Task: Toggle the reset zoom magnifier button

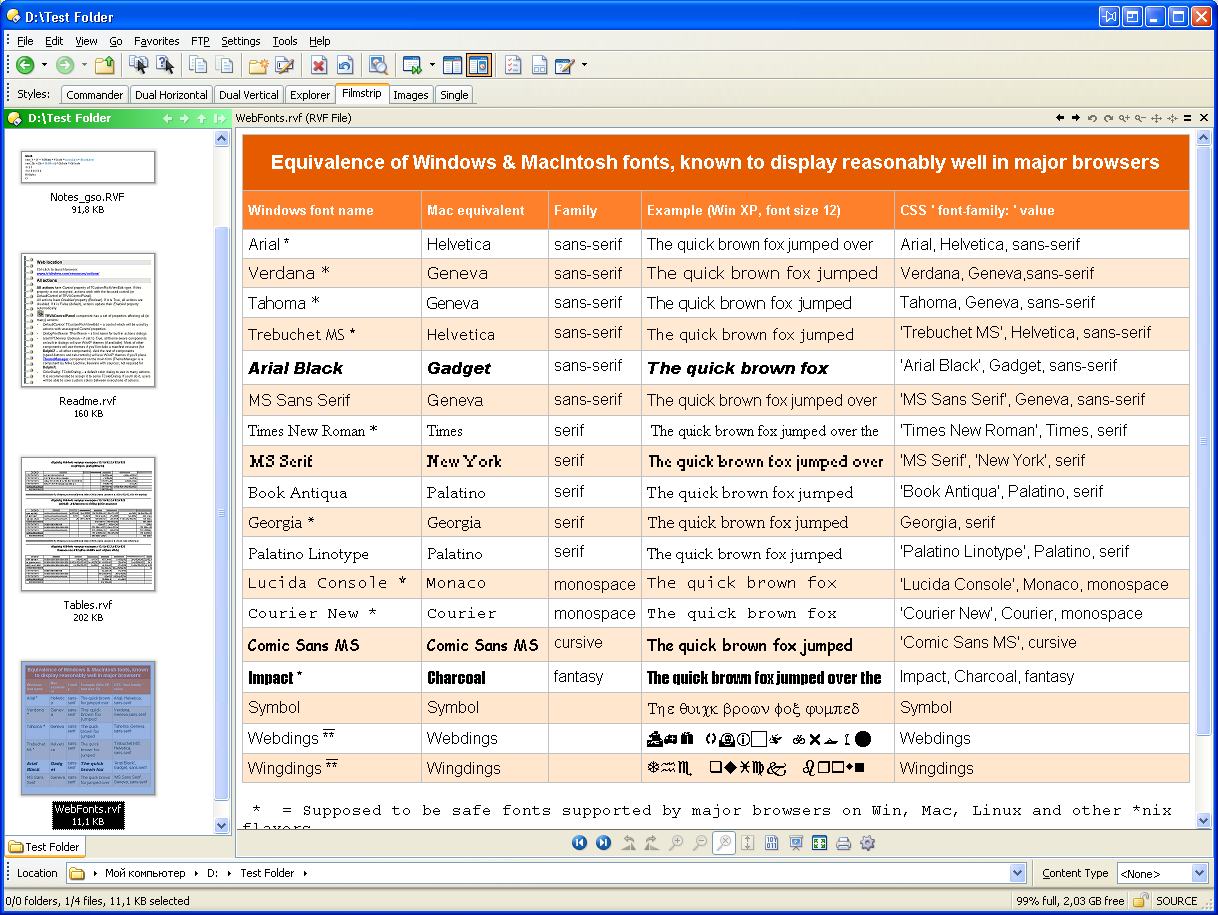Action: (x=724, y=843)
